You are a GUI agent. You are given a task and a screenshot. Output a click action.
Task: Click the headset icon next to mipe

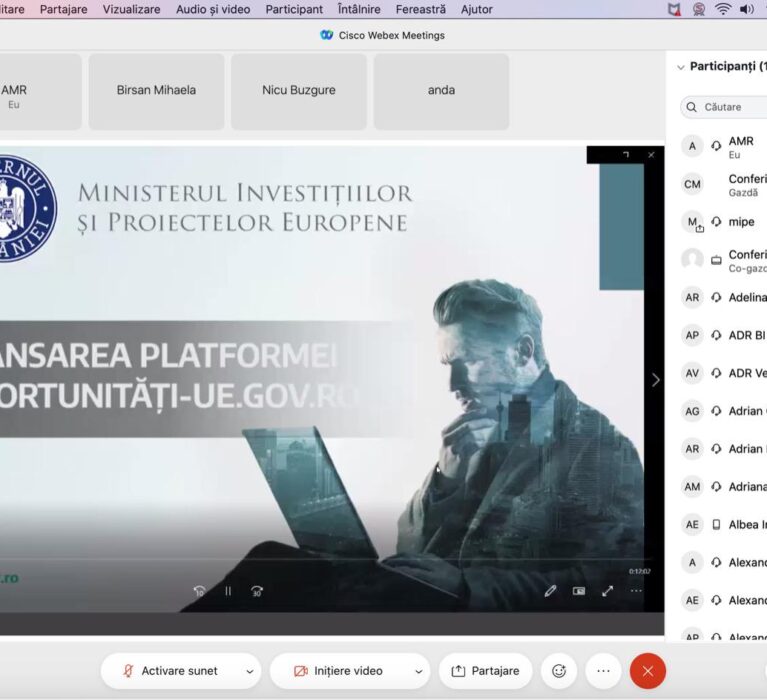tap(716, 222)
